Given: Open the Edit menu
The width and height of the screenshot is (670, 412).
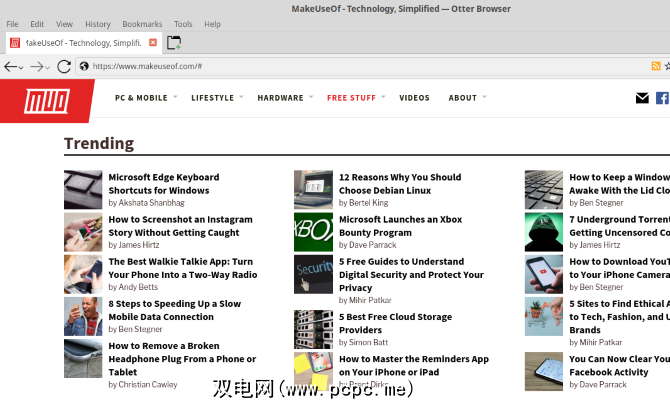Looking at the screenshot, I should coord(37,24).
